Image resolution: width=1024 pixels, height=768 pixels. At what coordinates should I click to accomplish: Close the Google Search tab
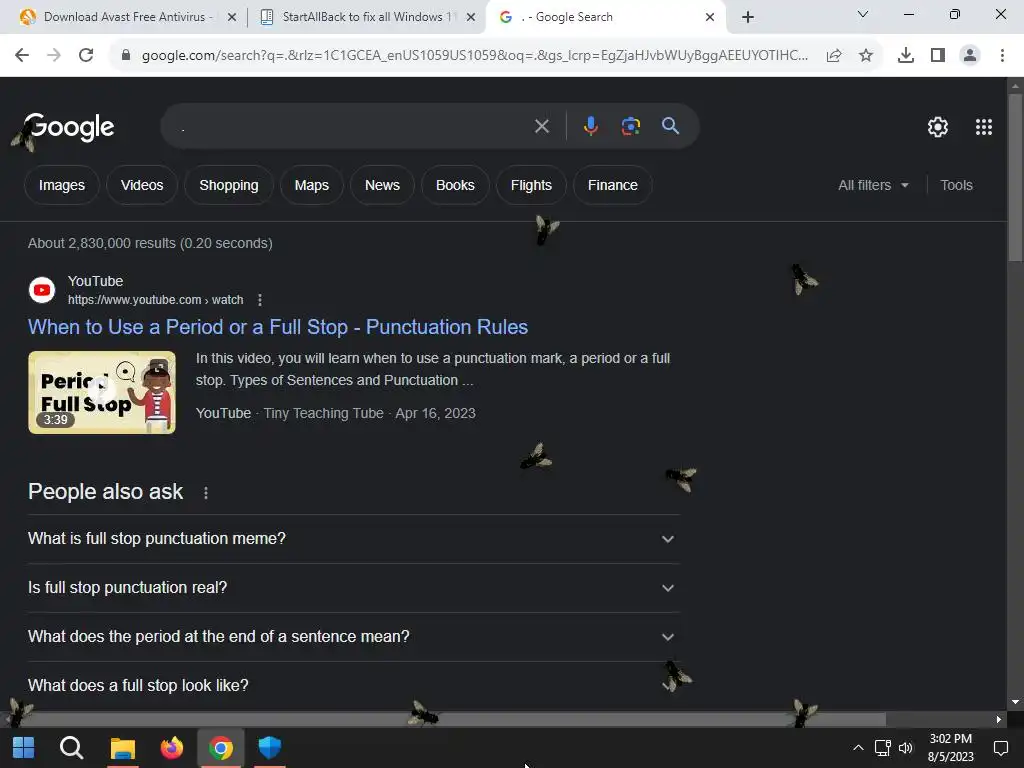coord(710,17)
